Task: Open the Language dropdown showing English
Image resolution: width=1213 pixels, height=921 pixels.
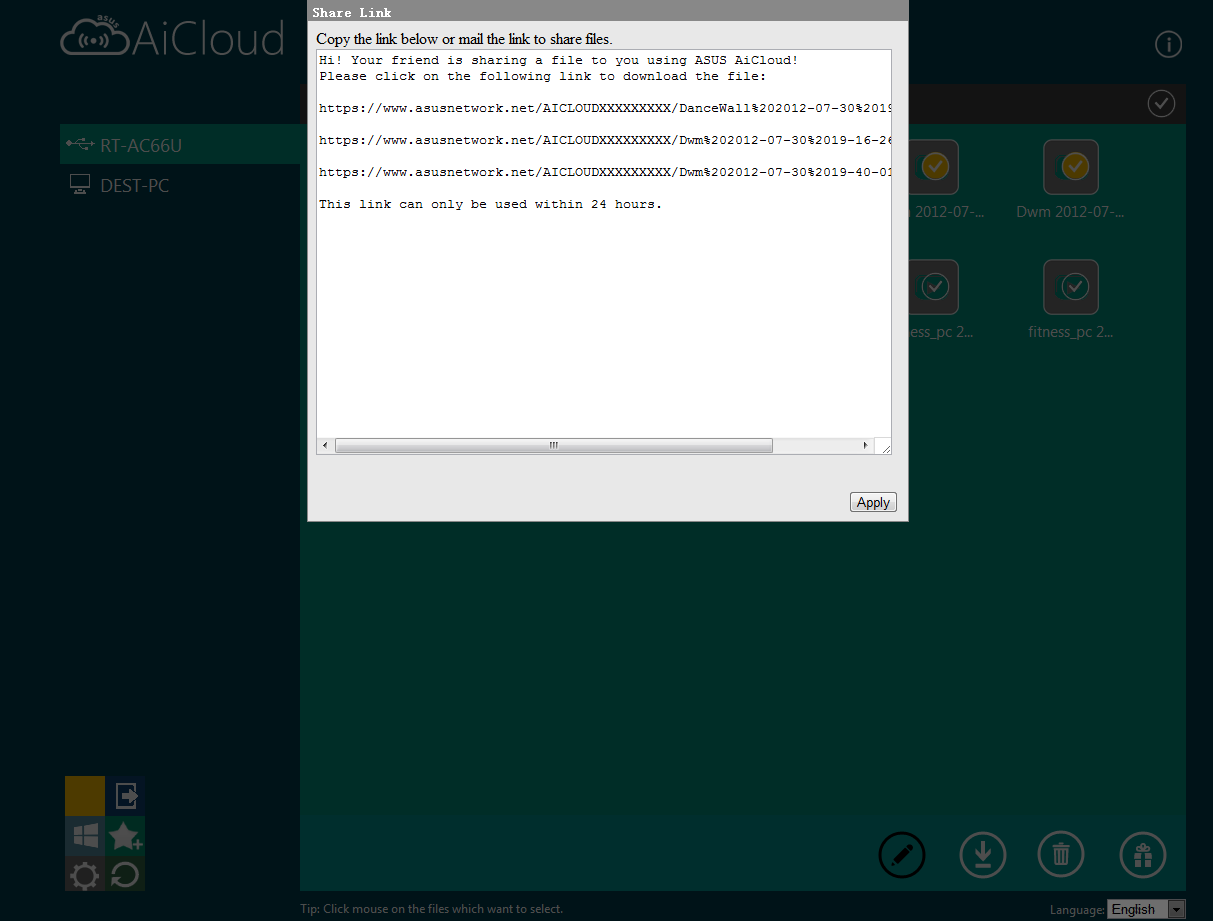Action: click(1146, 909)
